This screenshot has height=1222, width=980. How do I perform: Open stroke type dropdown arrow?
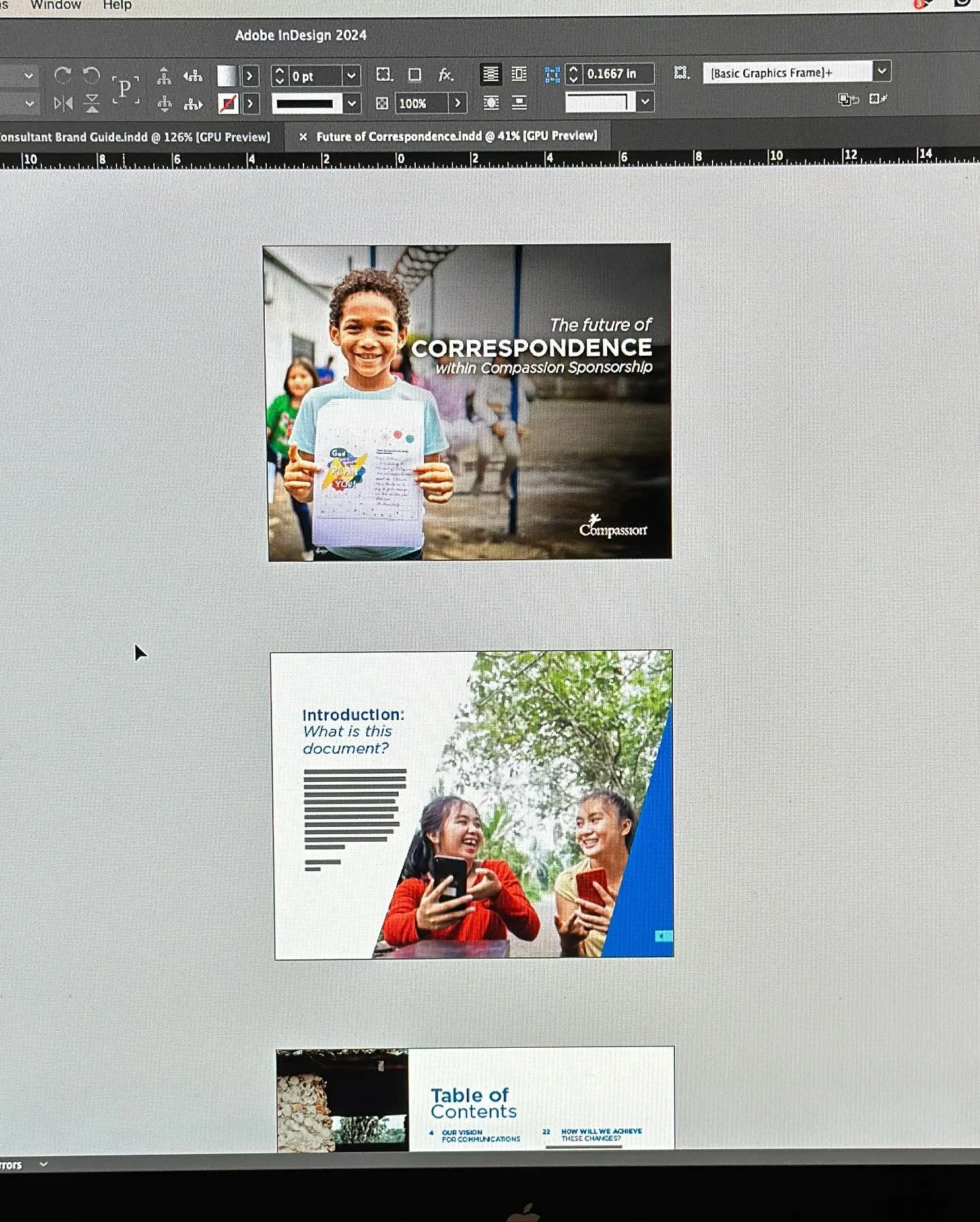[x=352, y=103]
